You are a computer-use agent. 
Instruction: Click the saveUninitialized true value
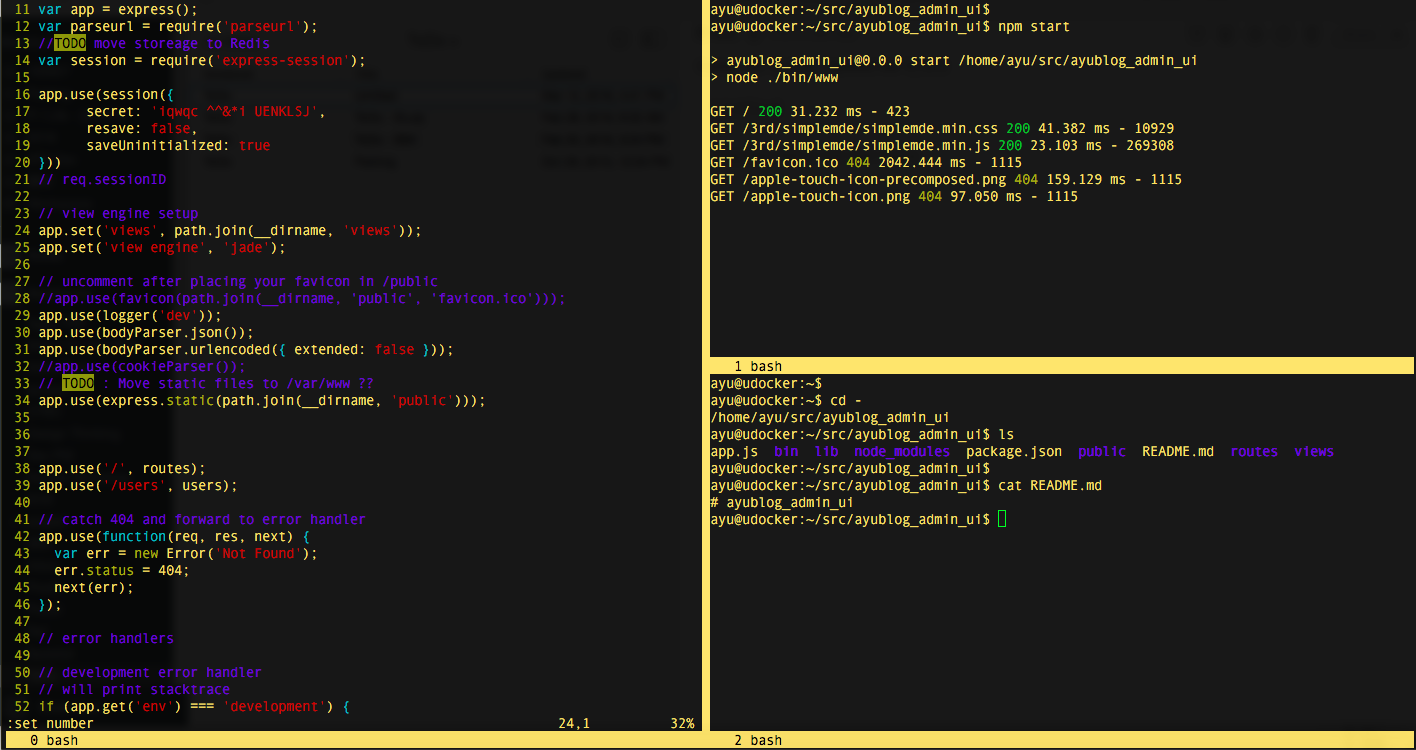254,145
